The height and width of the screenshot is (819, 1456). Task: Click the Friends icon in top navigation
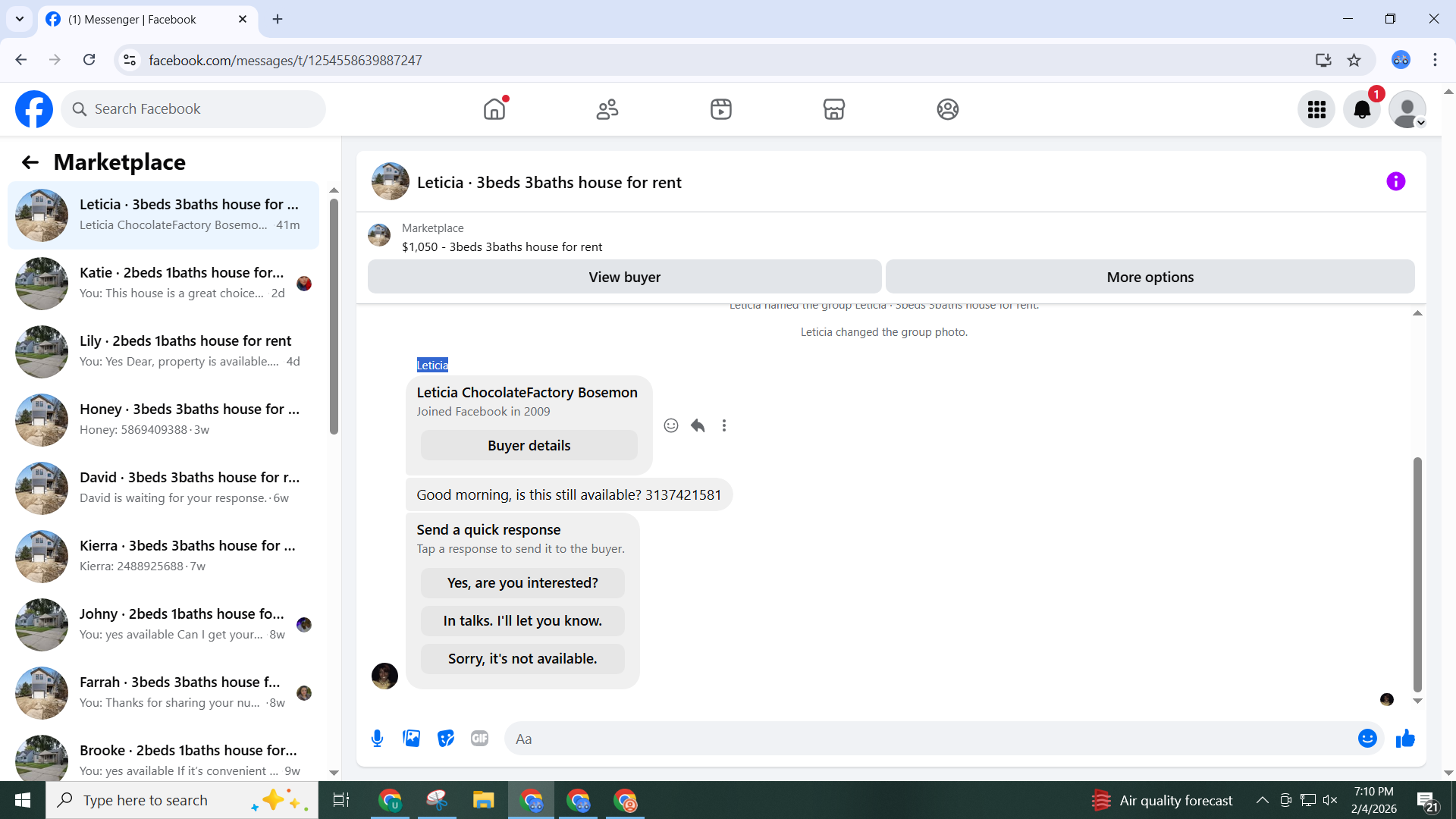click(607, 109)
